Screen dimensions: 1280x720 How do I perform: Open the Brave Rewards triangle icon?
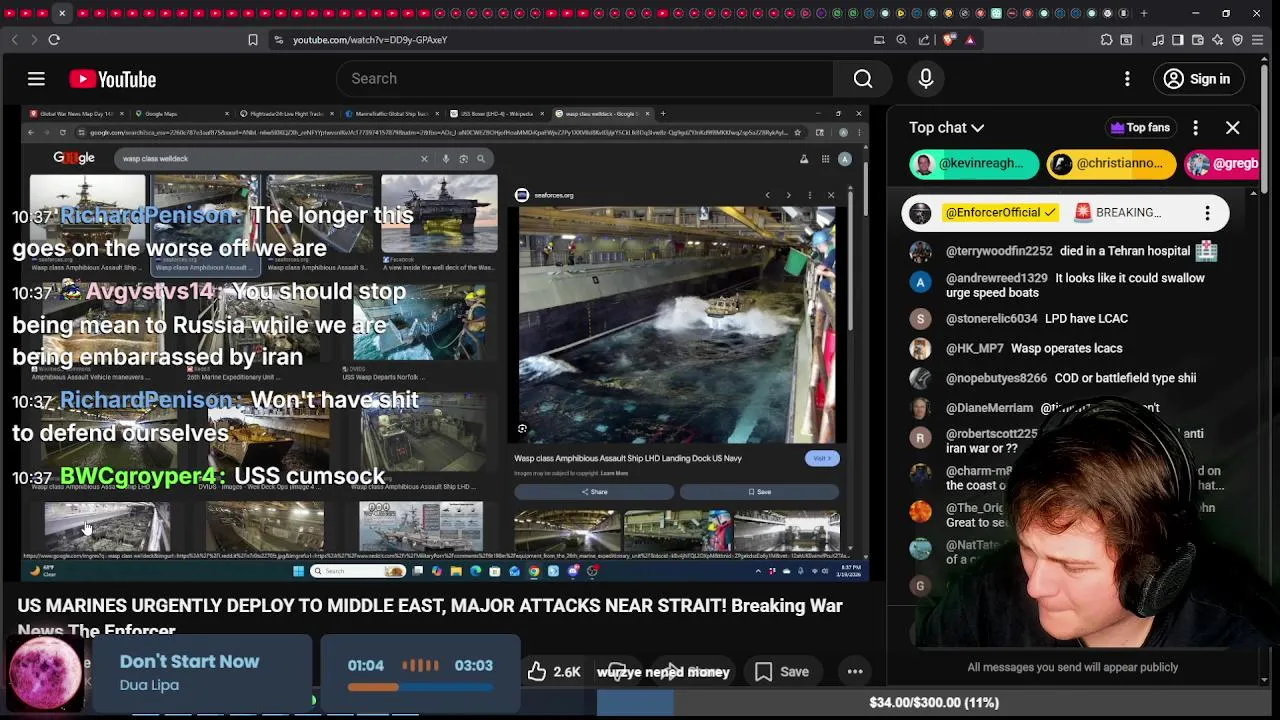point(970,40)
